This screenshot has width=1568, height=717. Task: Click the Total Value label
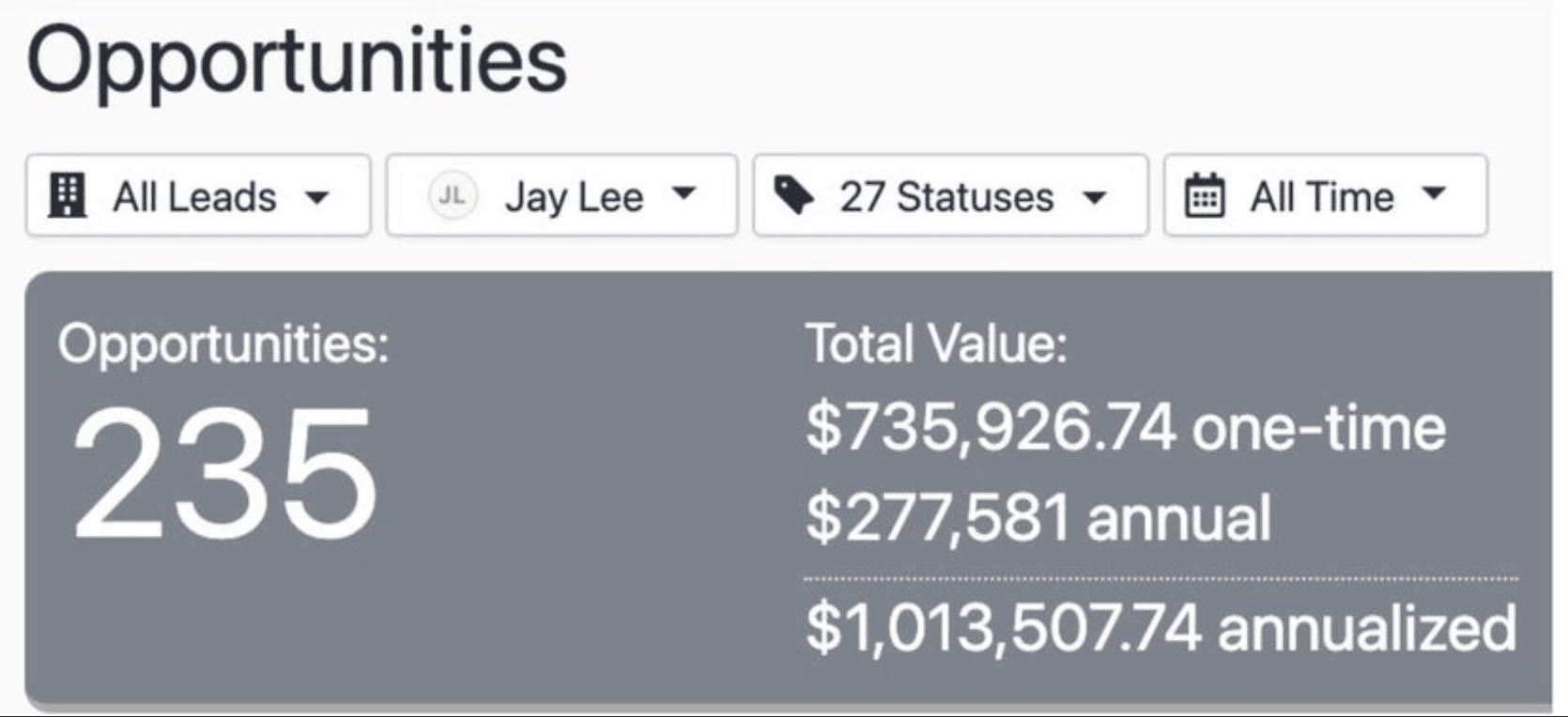tap(937, 343)
